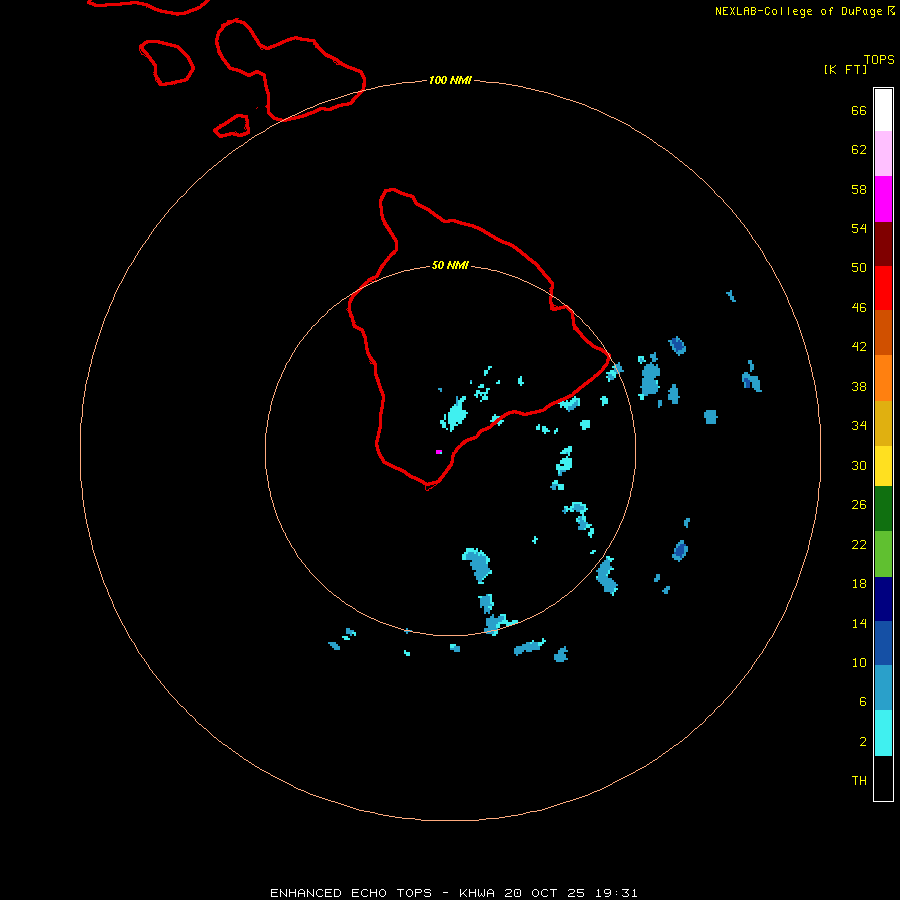Click the '34' legend value
Viewport: 900px width, 900px height.
859,426
